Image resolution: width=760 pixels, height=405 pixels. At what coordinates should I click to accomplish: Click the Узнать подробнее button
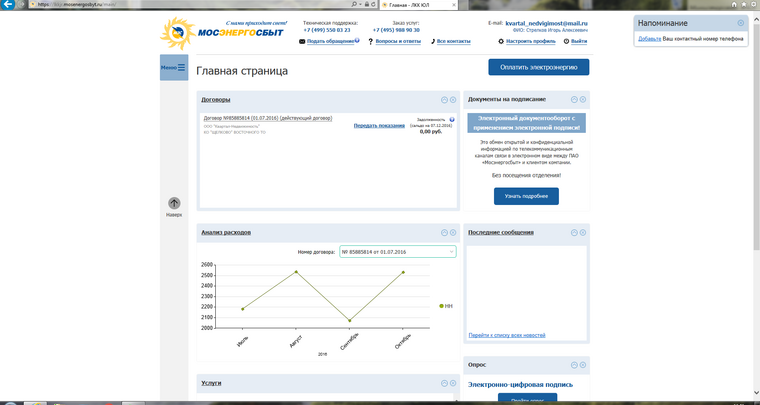[526, 196]
